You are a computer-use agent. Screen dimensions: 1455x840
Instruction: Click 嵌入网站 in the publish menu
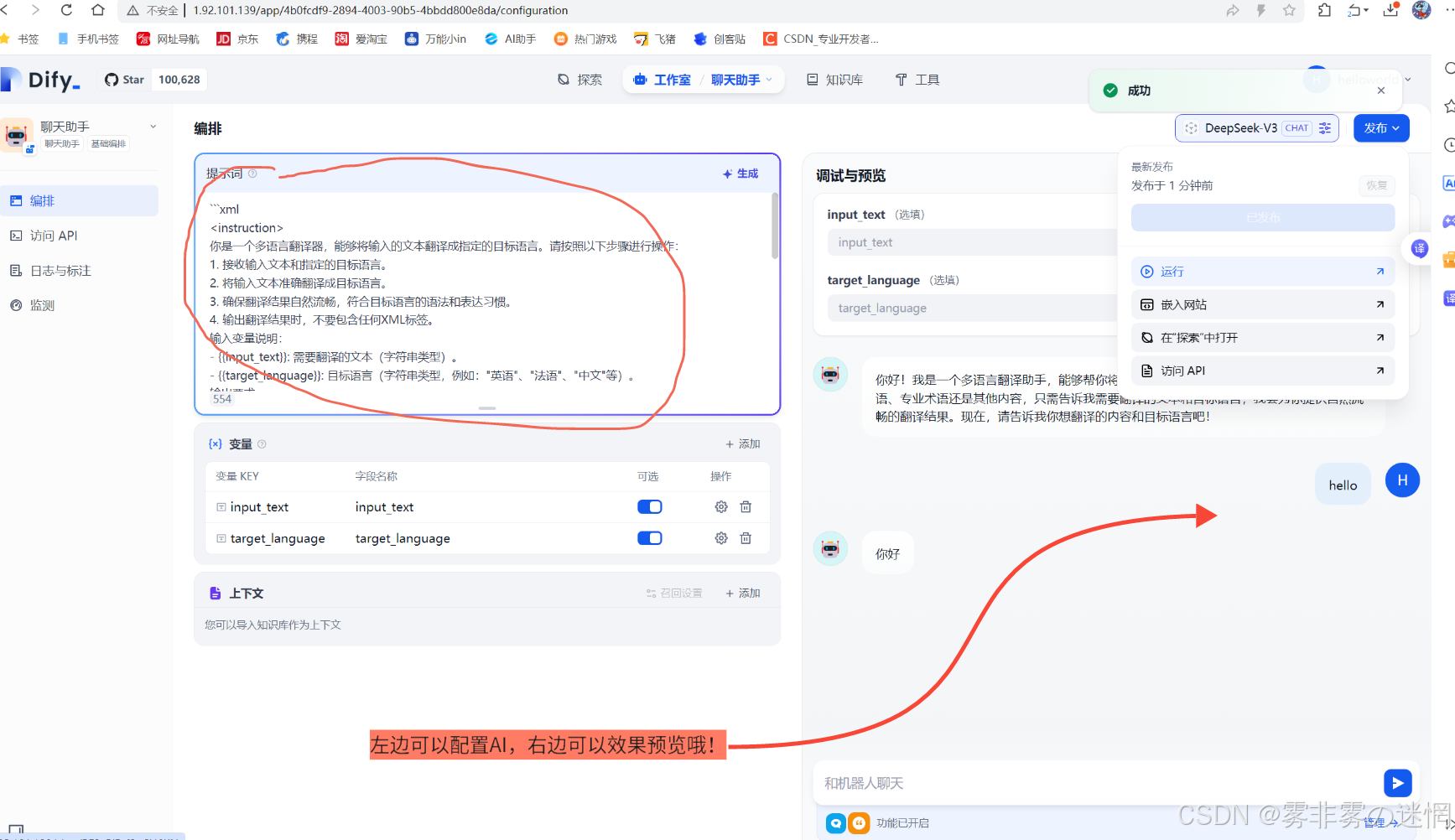[1262, 304]
